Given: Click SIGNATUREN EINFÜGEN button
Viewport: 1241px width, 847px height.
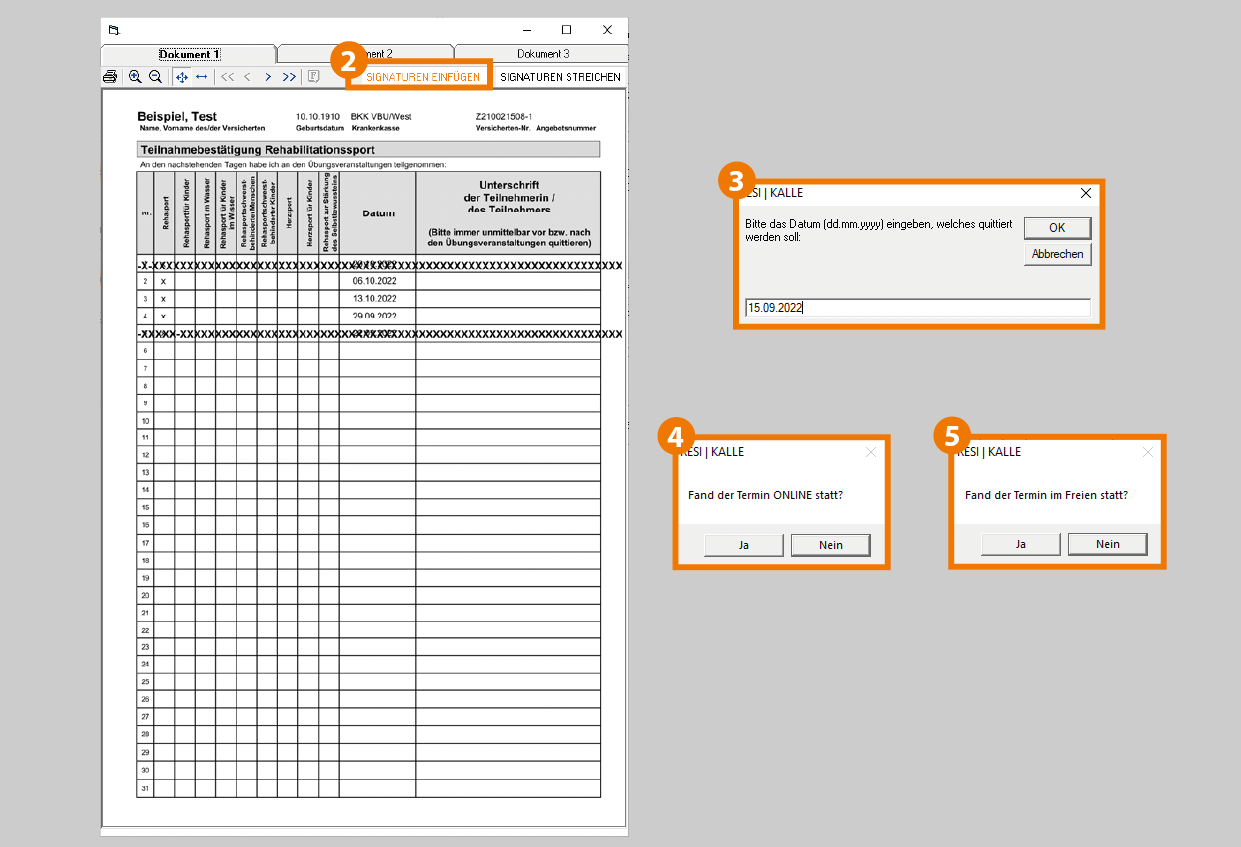Looking at the screenshot, I should [x=422, y=77].
